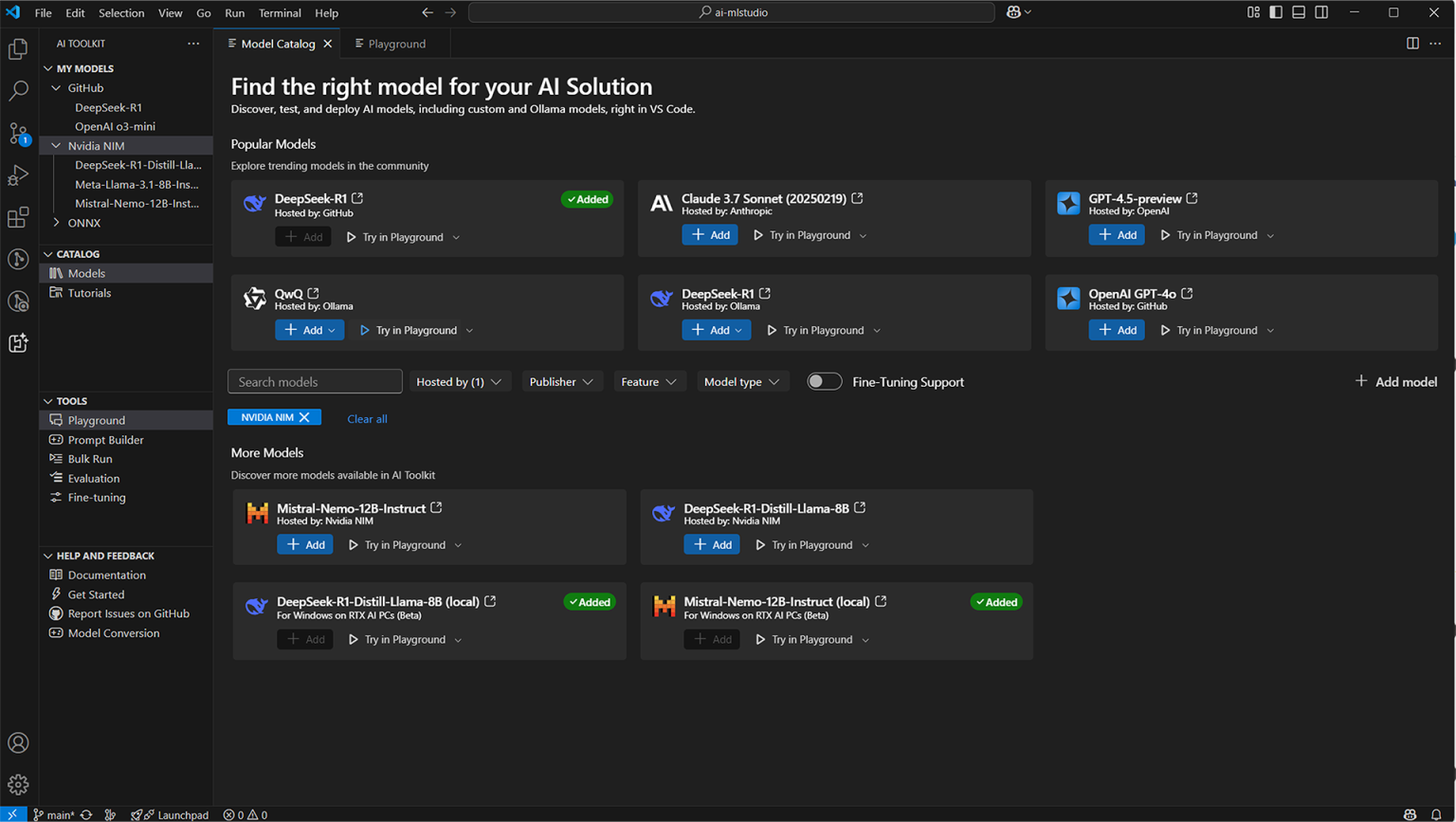Switch to the Playground tab
The image size is (1456, 822).
(391, 44)
